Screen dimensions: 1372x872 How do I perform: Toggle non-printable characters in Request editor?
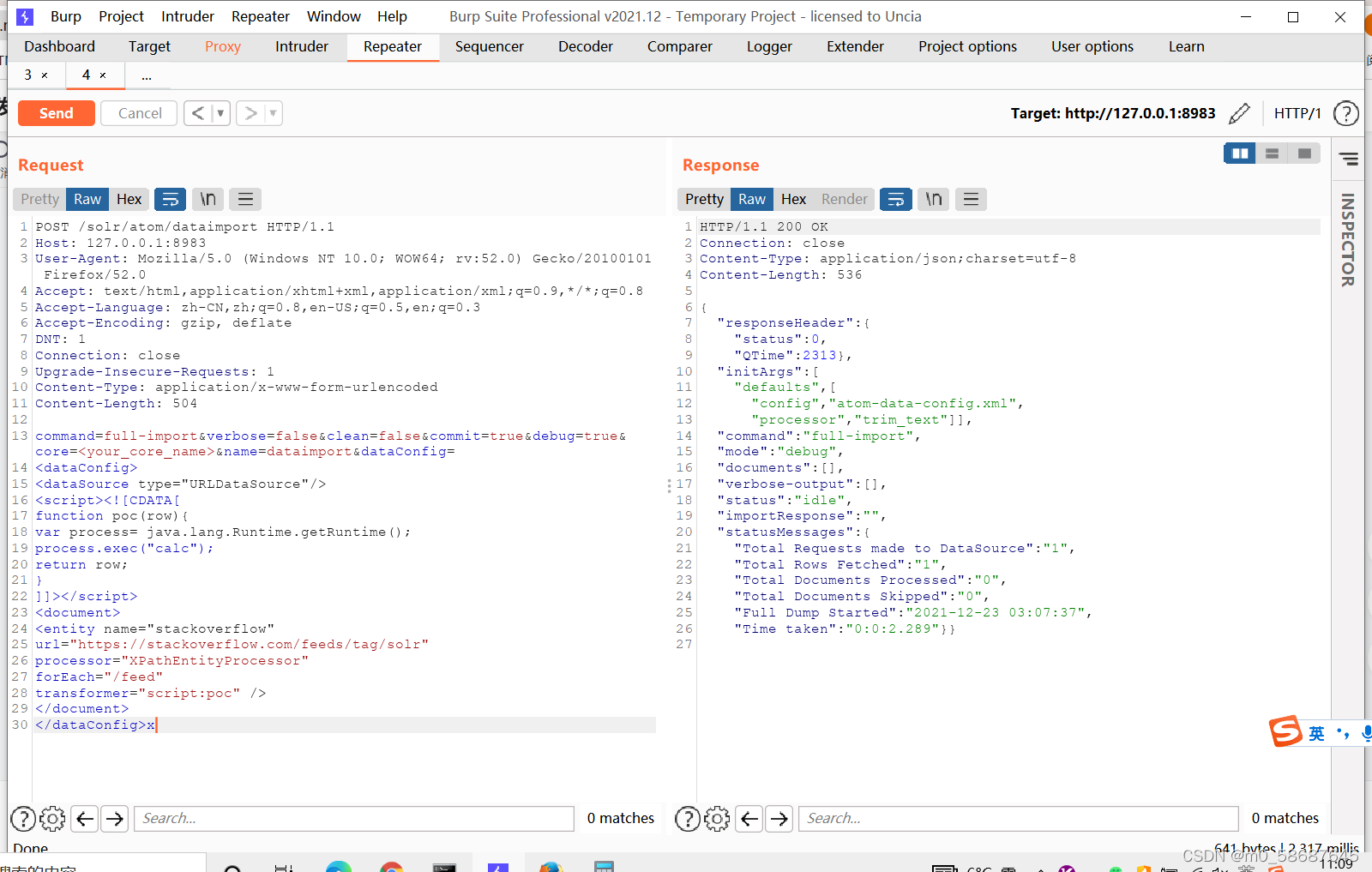[x=208, y=199]
